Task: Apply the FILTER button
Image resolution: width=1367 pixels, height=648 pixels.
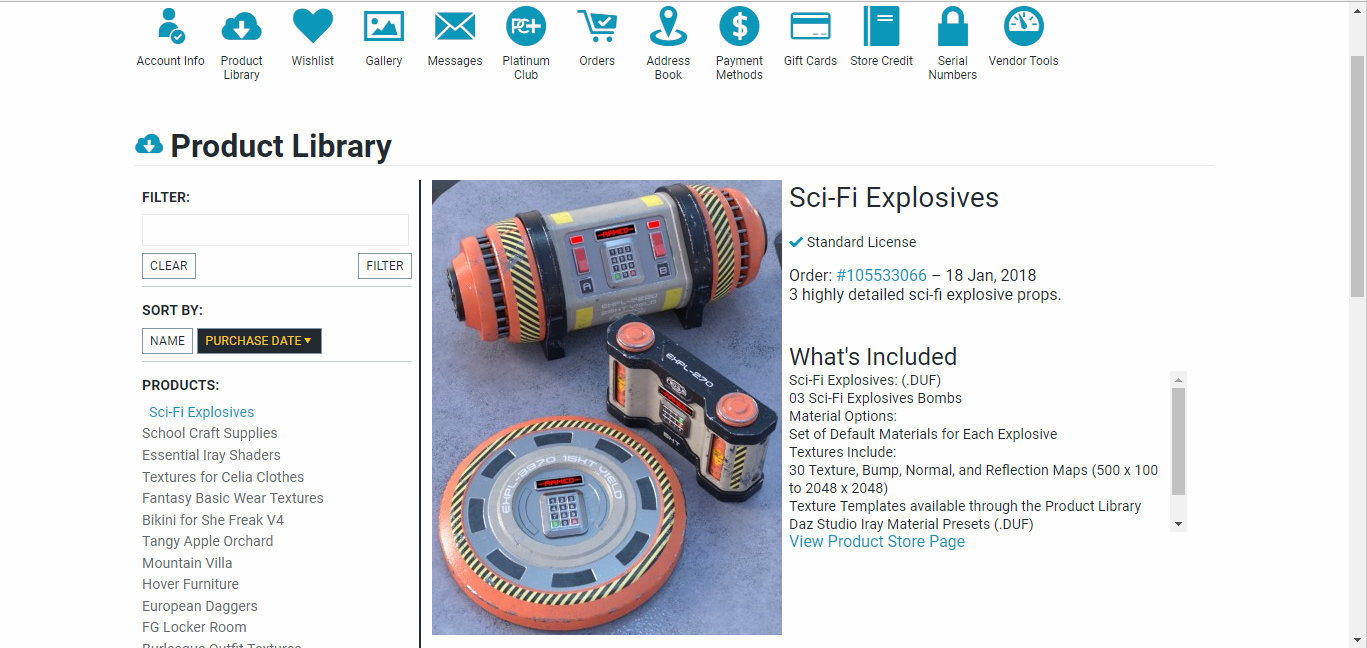Action: (385, 266)
